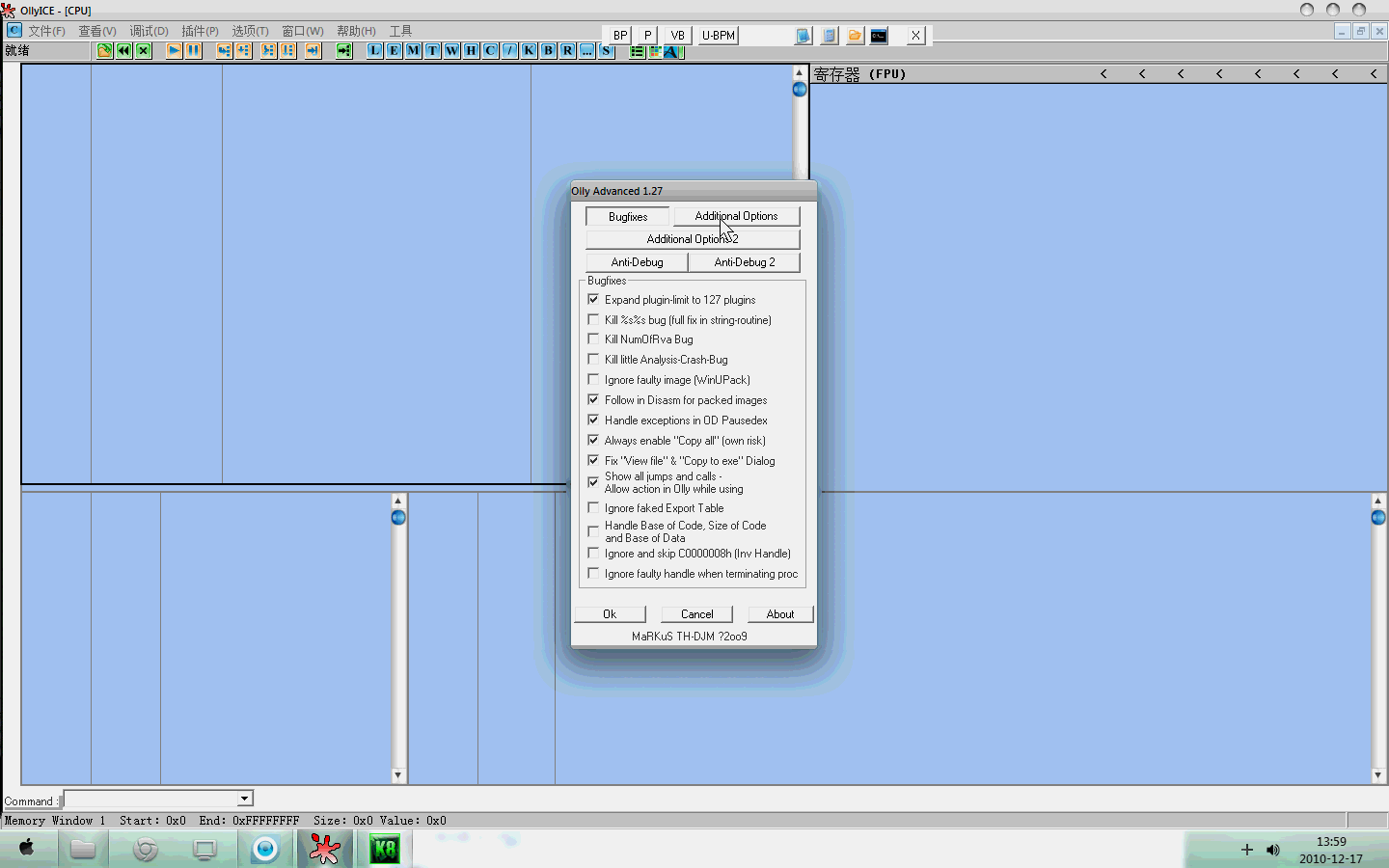Viewport: 1389px width, 868px height.
Task: Open the 调试(D) menu
Action: point(149,31)
